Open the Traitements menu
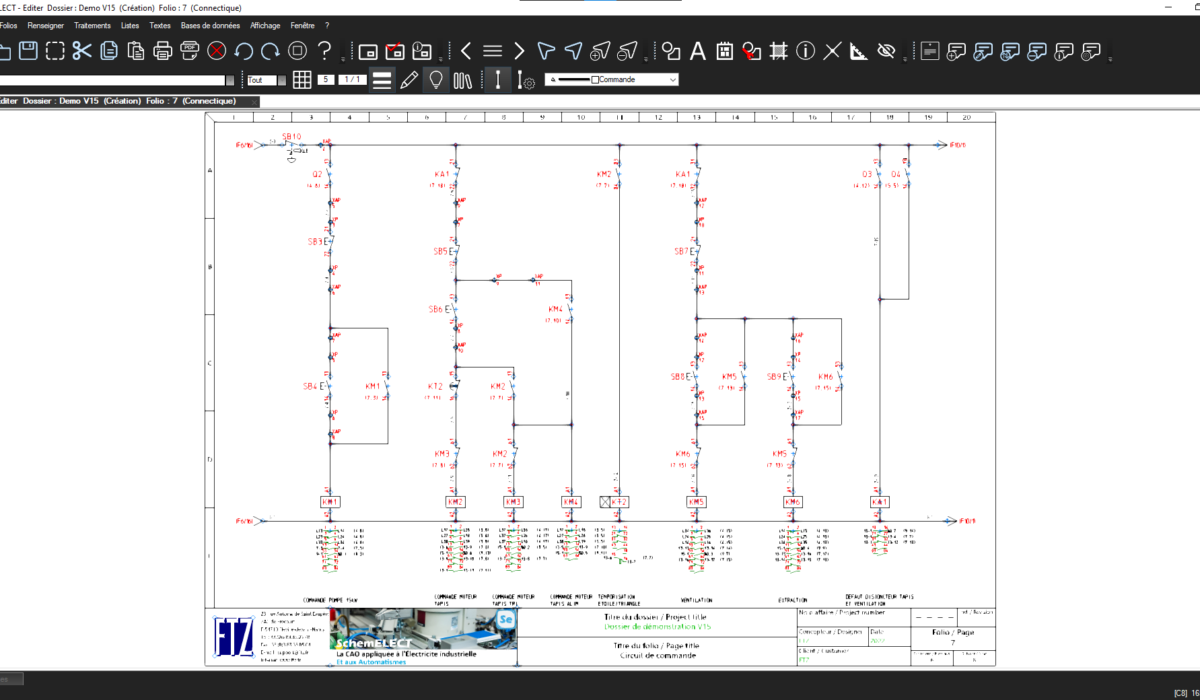Screen dimensions: 1200x700 (92, 25)
